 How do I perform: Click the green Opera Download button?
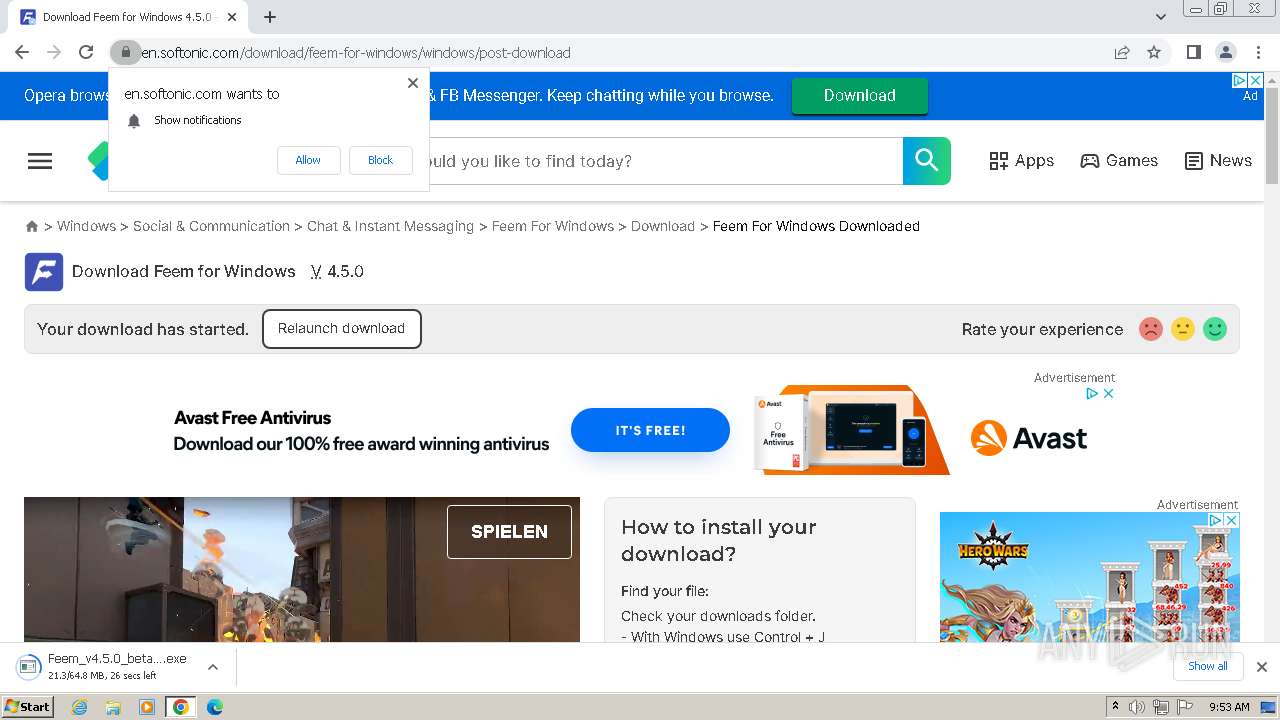pyautogui.click(x=860, y=95)
